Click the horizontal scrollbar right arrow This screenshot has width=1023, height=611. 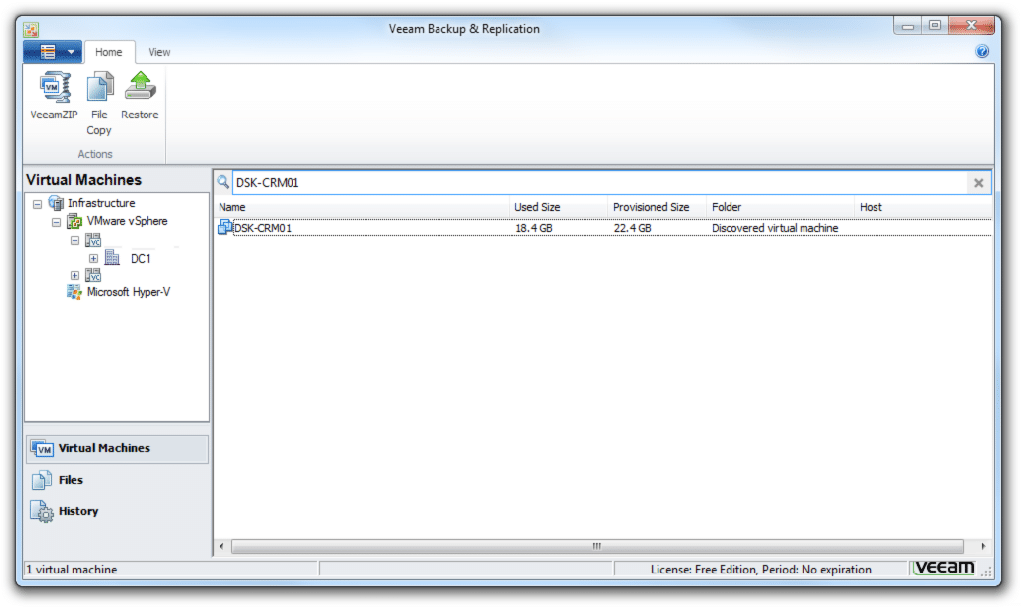click(983, 546)
